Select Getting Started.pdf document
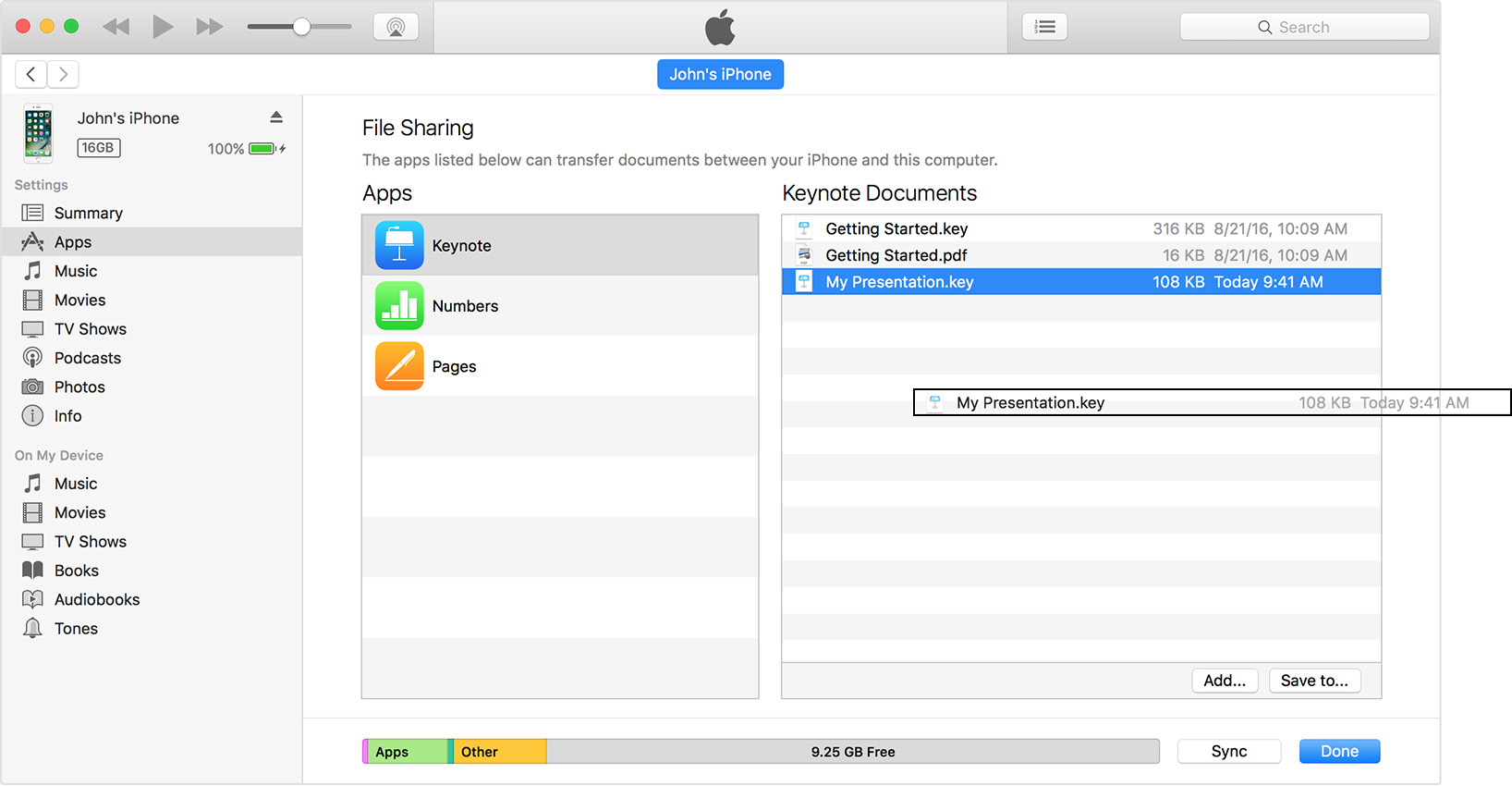The width and height of the screenshot is (1512, 786). coord(1081,255)
